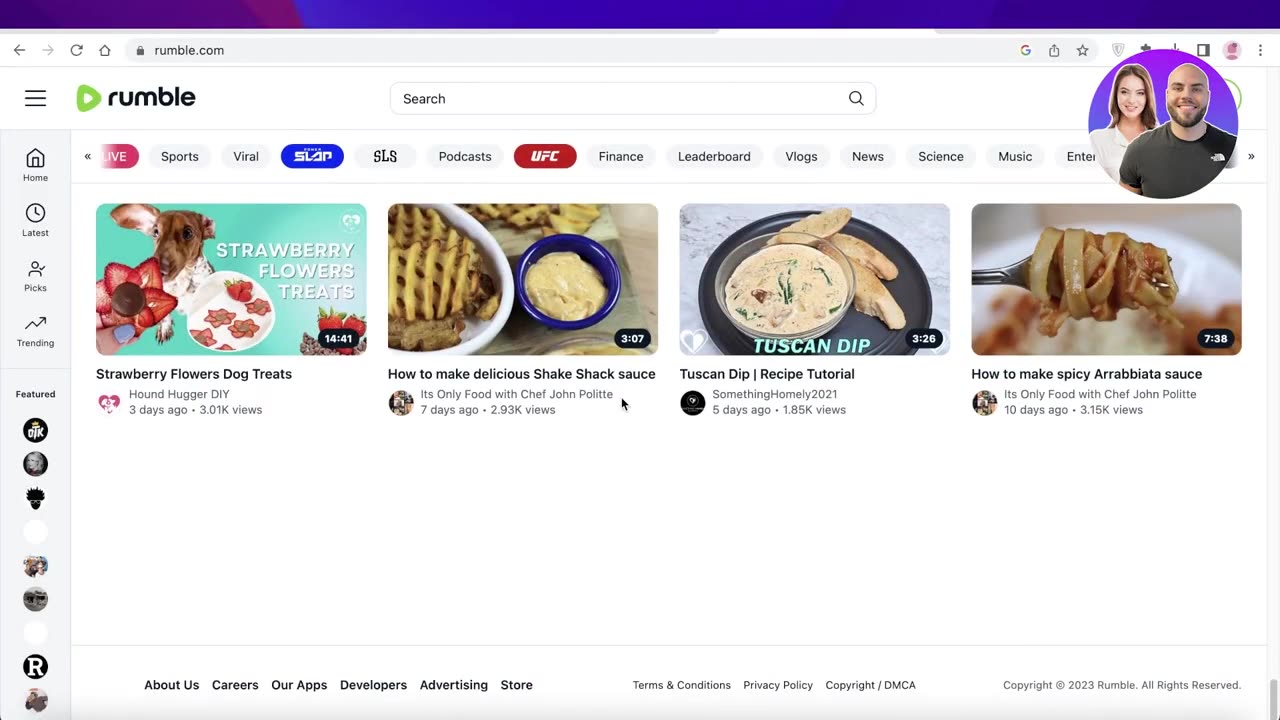Viewport: 1280px width, 720px height.
Task: Open the Developers footer link
Action: [x=373, y=685]
